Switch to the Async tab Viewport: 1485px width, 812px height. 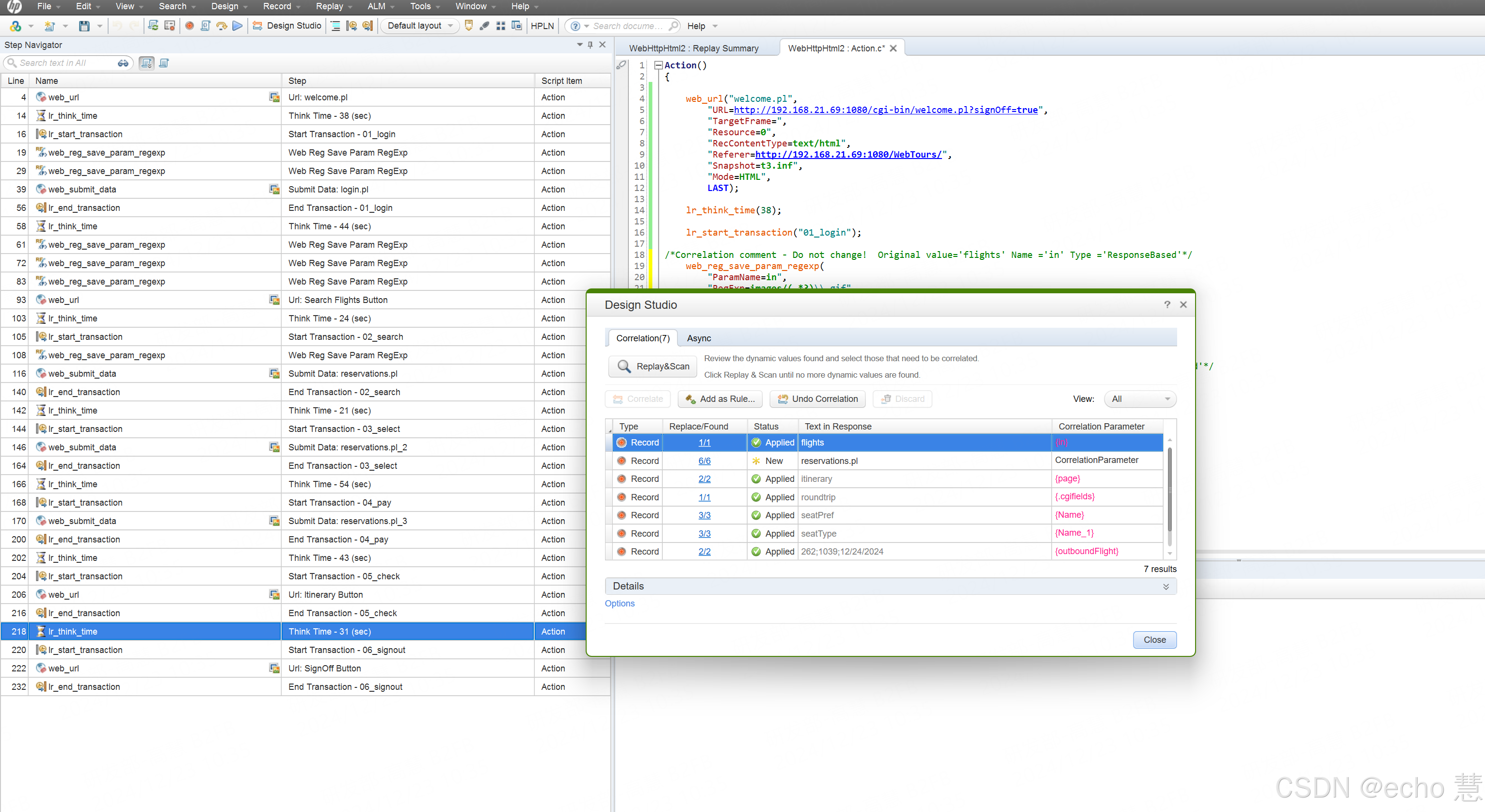coord(699,338)
